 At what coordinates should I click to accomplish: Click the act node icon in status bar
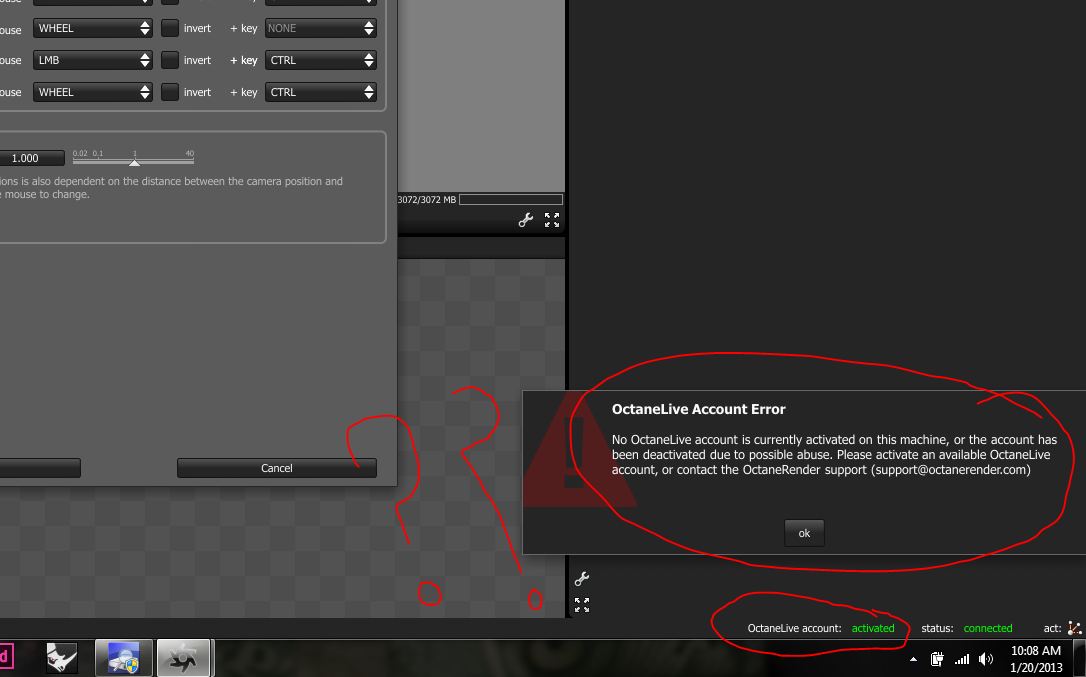(x=1074, y=628)
